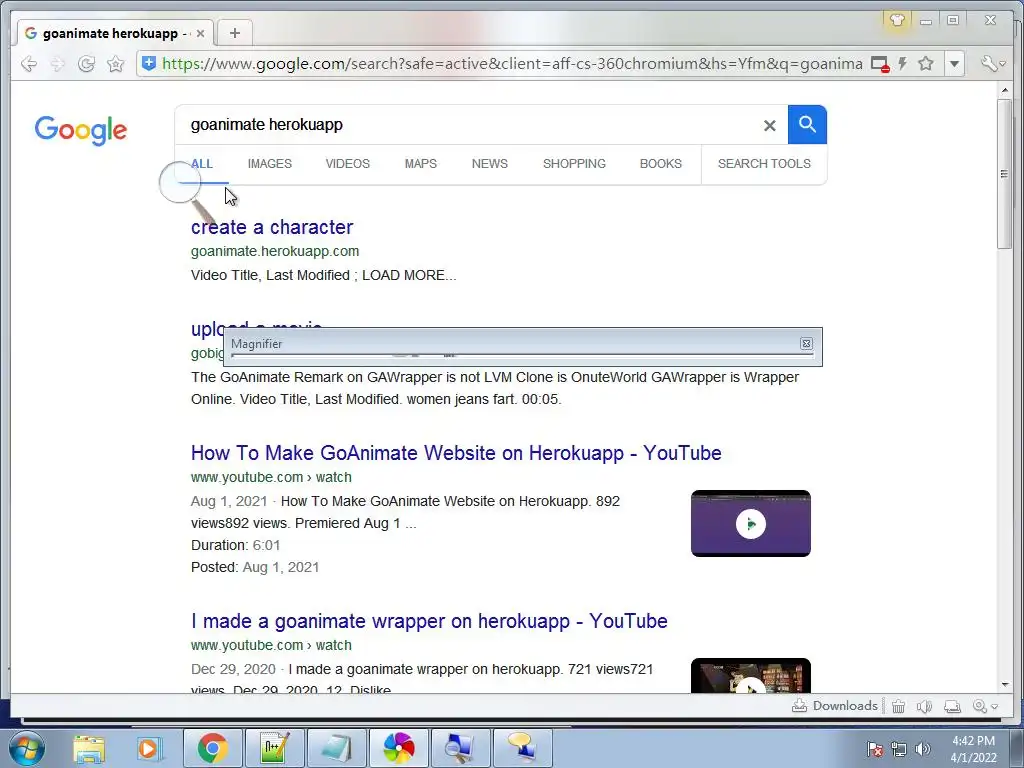Click the blocked pop-up icon in address bar
Image resolution: width=1024 pixels, height=768 pixels.
coord(880,64)
